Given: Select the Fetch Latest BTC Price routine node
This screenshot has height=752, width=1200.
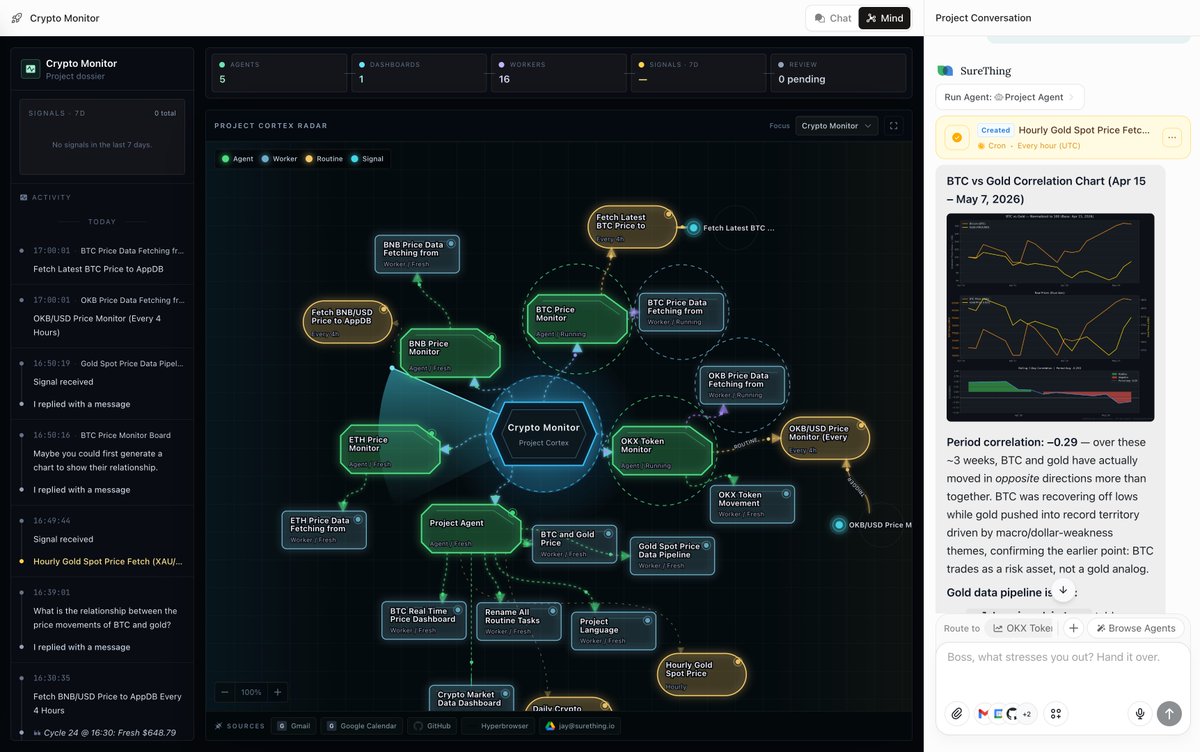Looking at the screenshot, I should [x=633, y=226].
